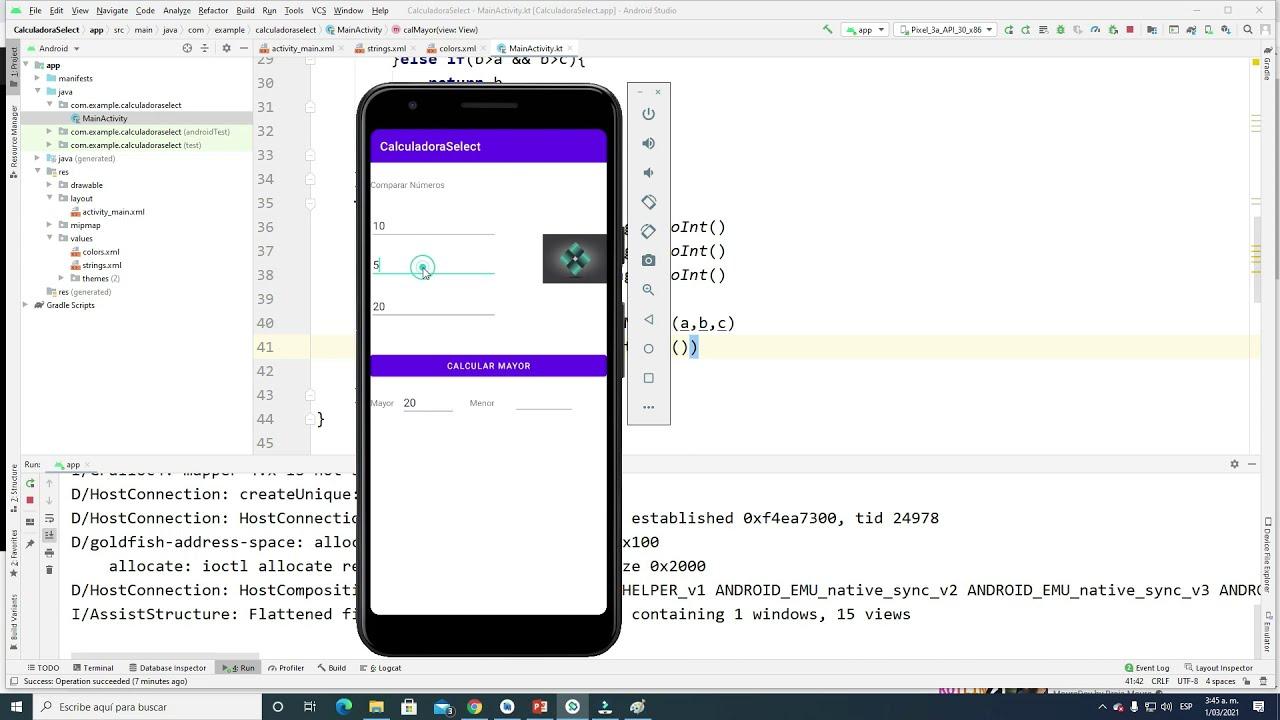Image resolution: width=1280 pixels, height=720 pixels.
Task: Click the input field containing 20
Action: point(432,307)
